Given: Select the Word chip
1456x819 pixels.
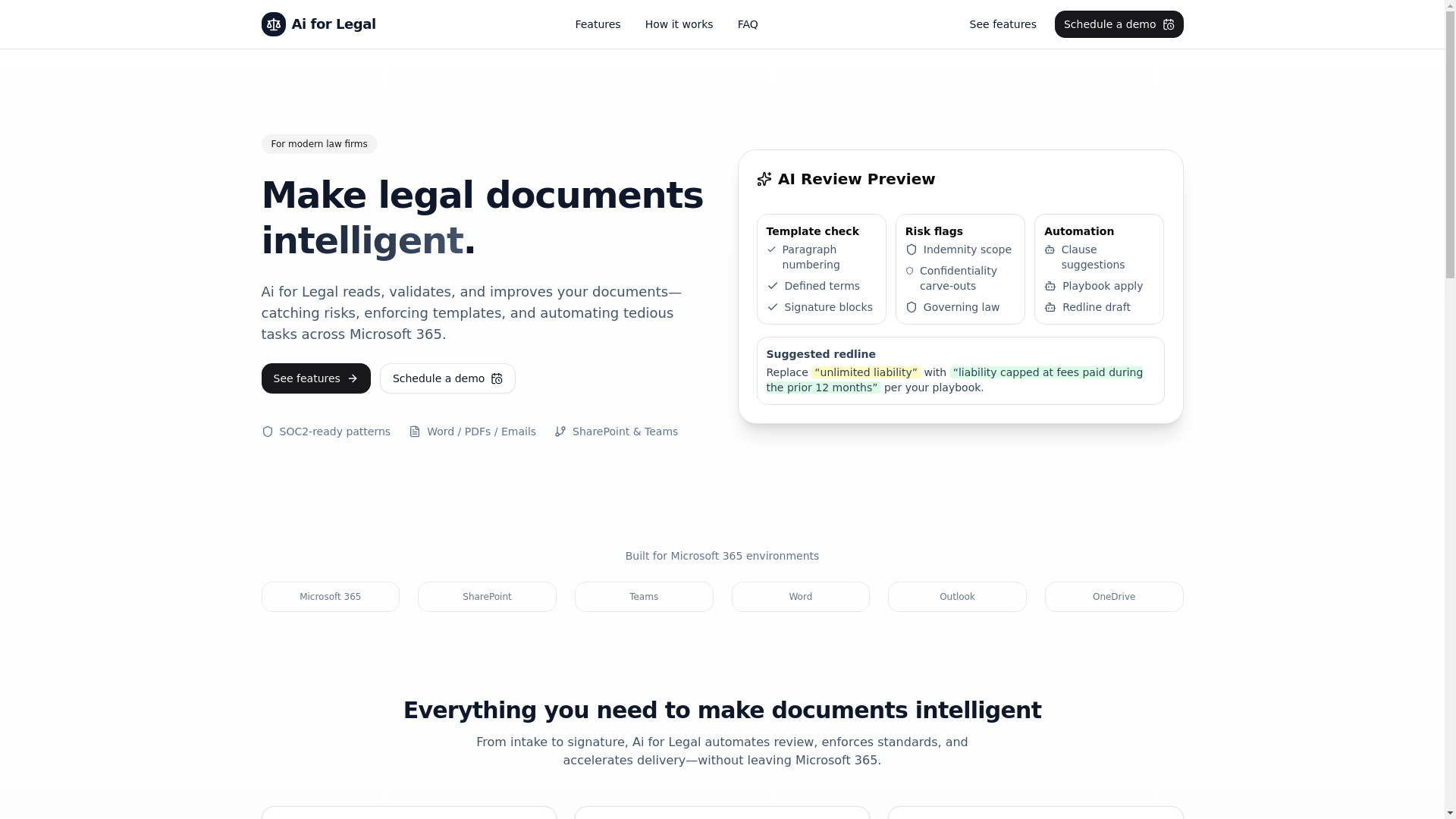Looking at the screenshot, I should (801, 597).
